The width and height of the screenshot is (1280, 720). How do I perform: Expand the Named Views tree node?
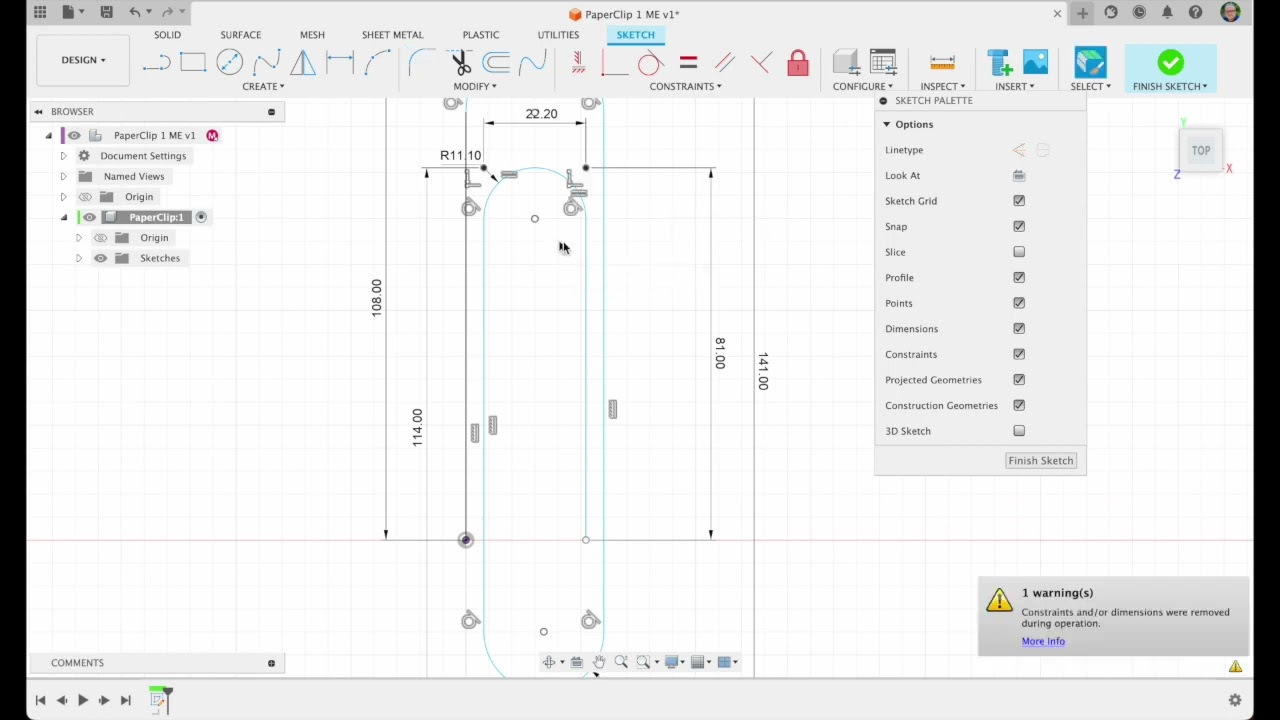click(x=63, y=176)
